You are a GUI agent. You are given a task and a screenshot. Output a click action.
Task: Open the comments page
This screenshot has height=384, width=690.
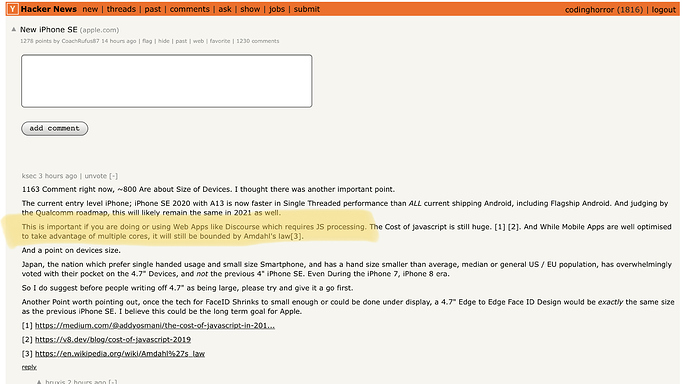[x=190, y=9]
